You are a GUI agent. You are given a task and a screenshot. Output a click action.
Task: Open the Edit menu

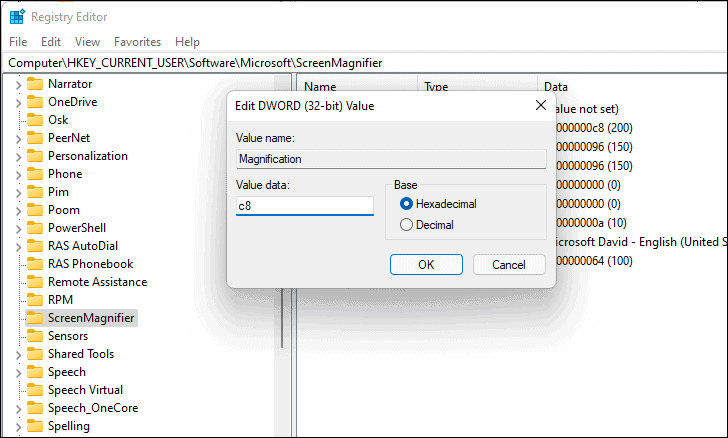(x=51, y=42)
